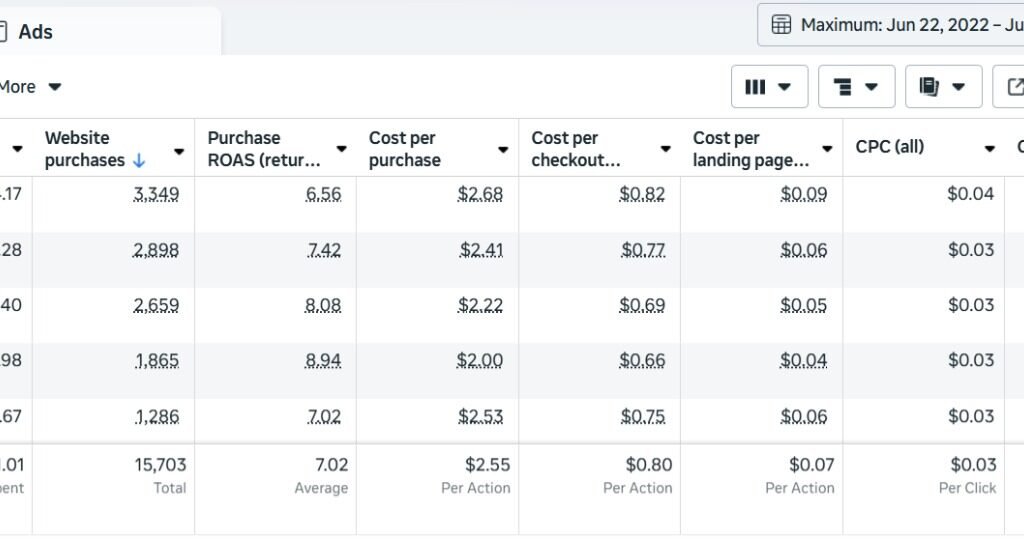
Task: Click the export icon button
Action: [1012, 87]
